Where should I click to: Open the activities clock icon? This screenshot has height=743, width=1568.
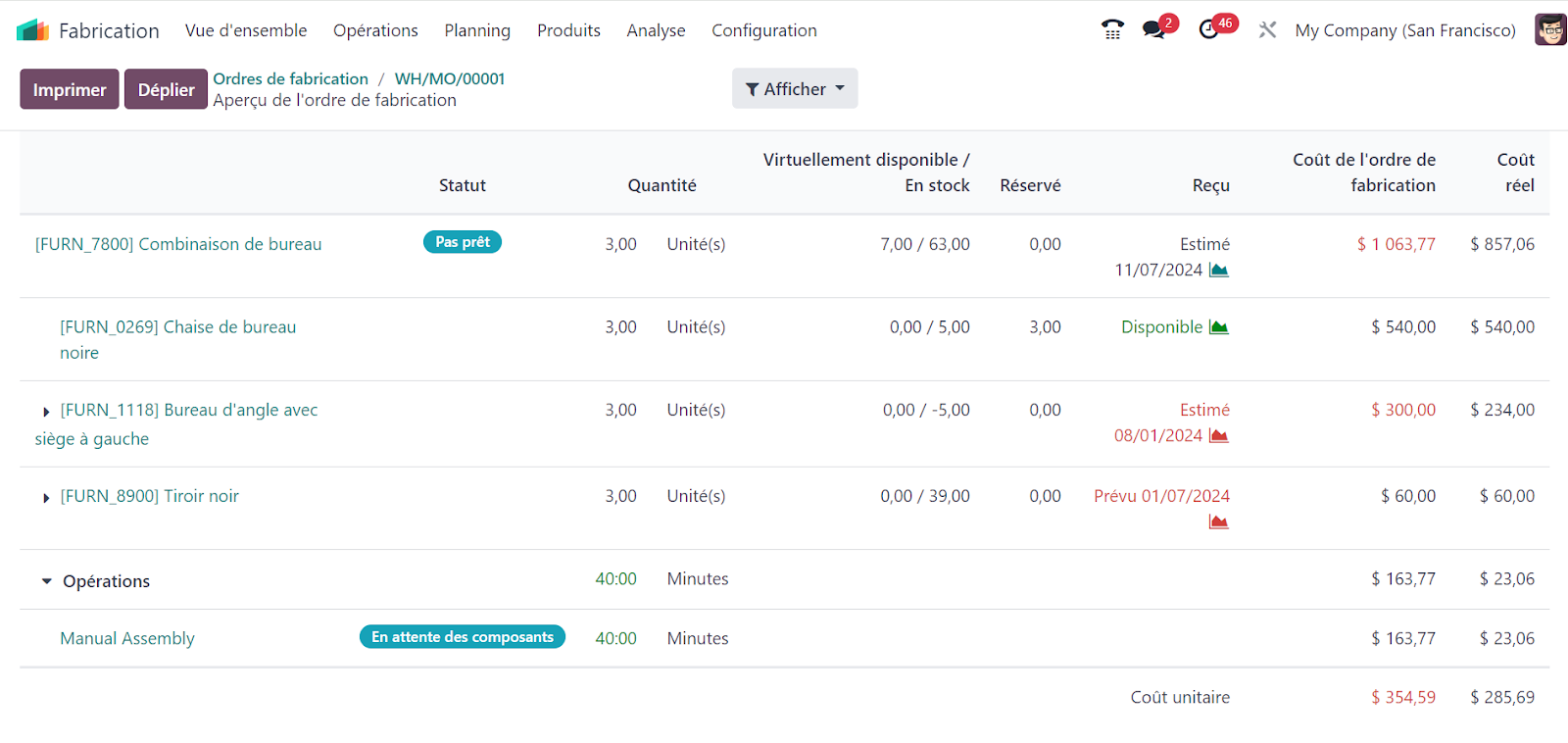(1209, 30)
